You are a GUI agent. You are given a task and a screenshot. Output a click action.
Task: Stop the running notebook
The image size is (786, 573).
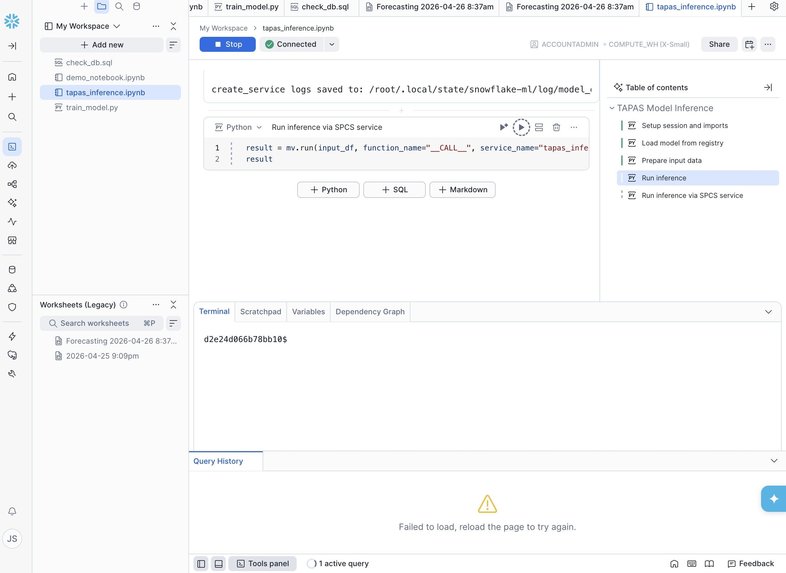pyautogui.click(x=228, y=45)
